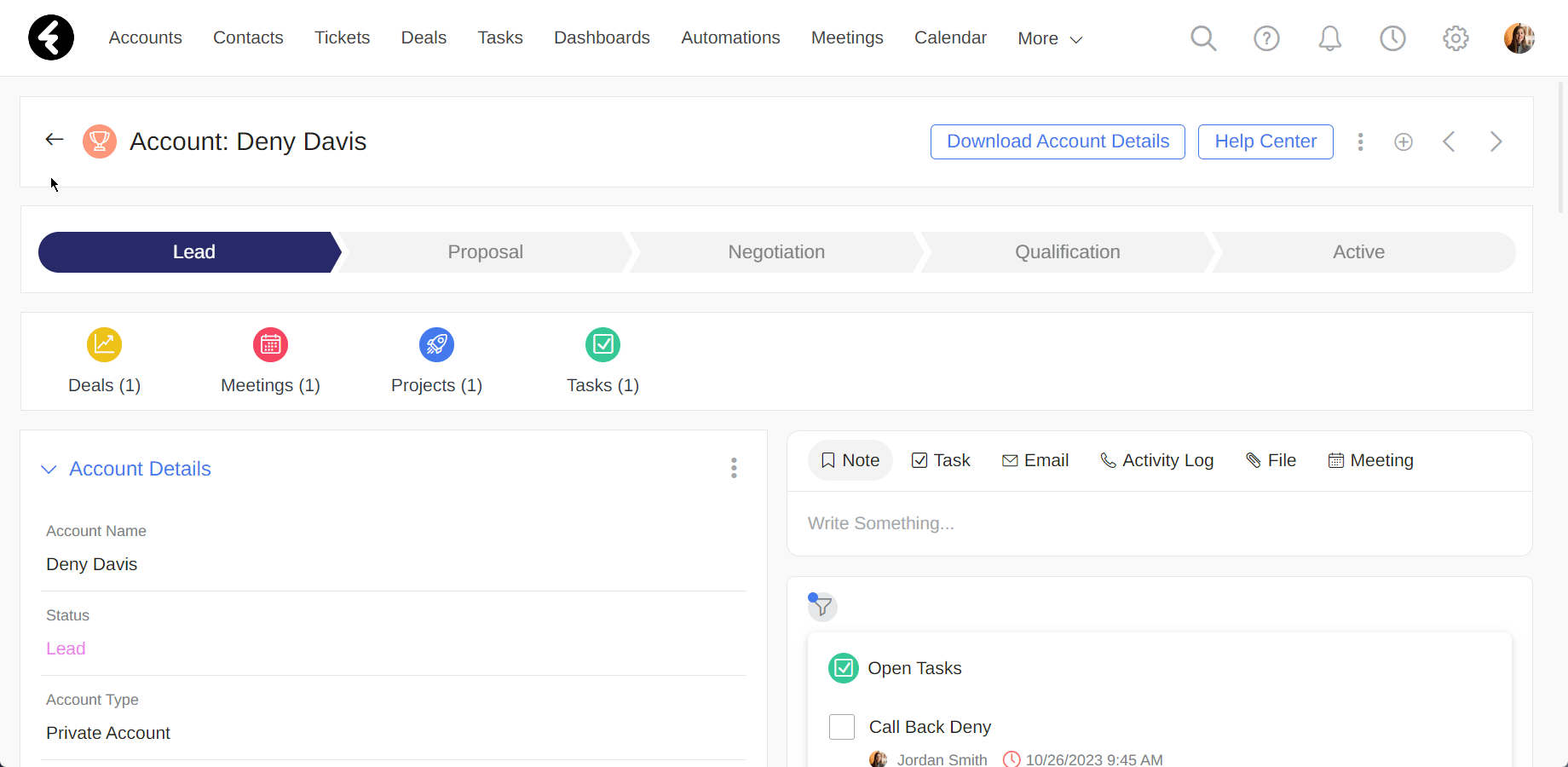The width and height of the screenshot is (1568, 767).
Task: Select the Note composer tab
Action: point(850,460)
